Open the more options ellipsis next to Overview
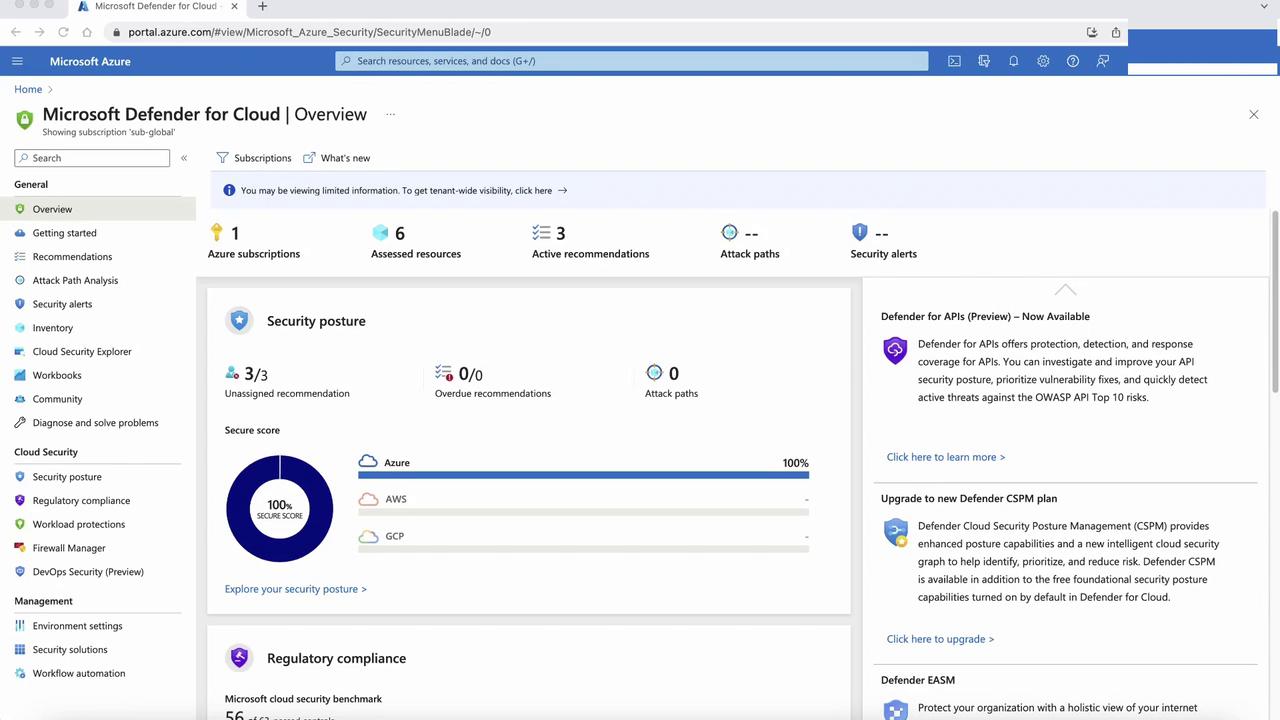The width and height of the screenshot is (1280, 720). pos(390,114)
